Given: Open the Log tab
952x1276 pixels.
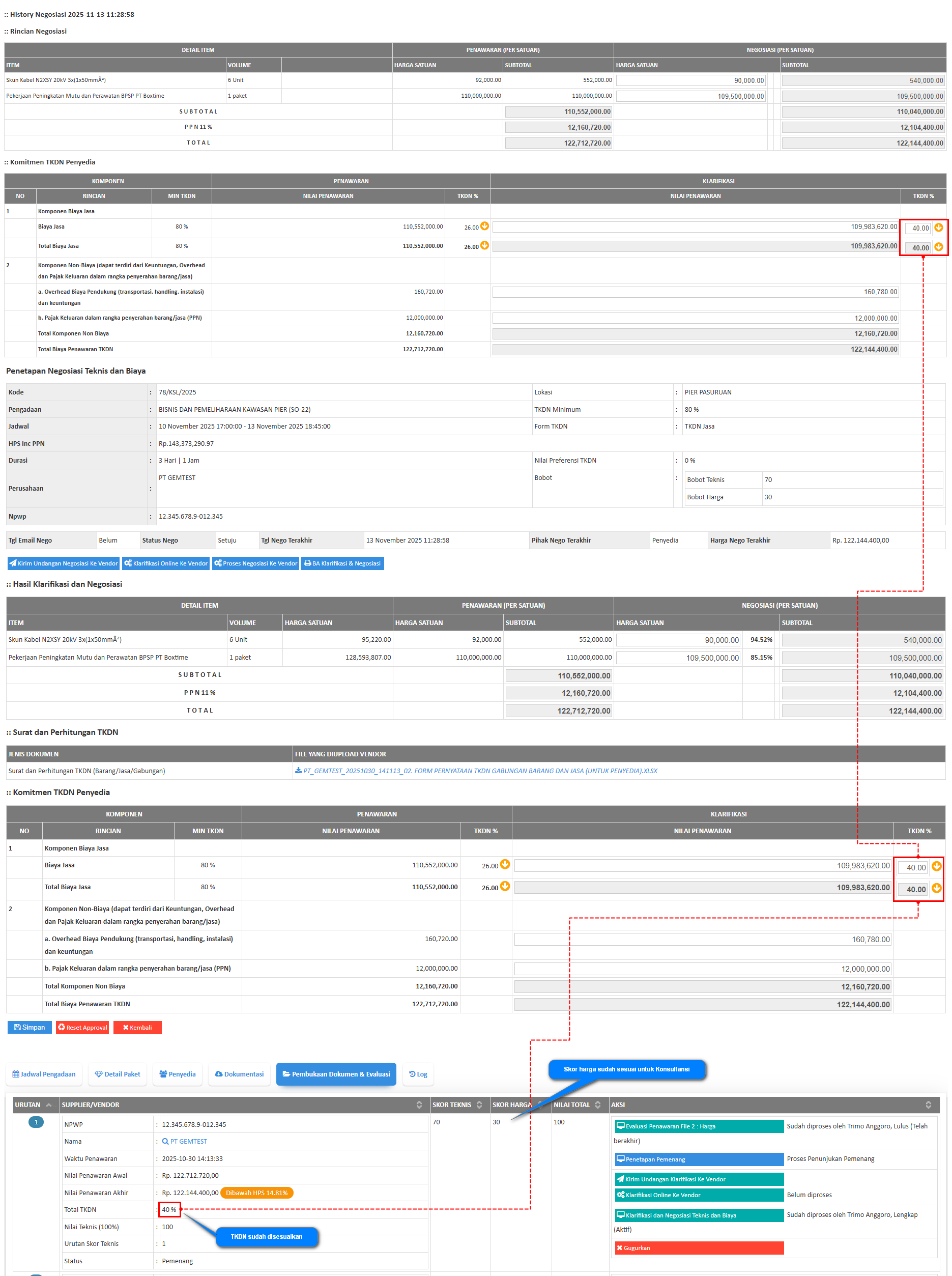Looking at the screenshot, I should (x=418, y=1074).
